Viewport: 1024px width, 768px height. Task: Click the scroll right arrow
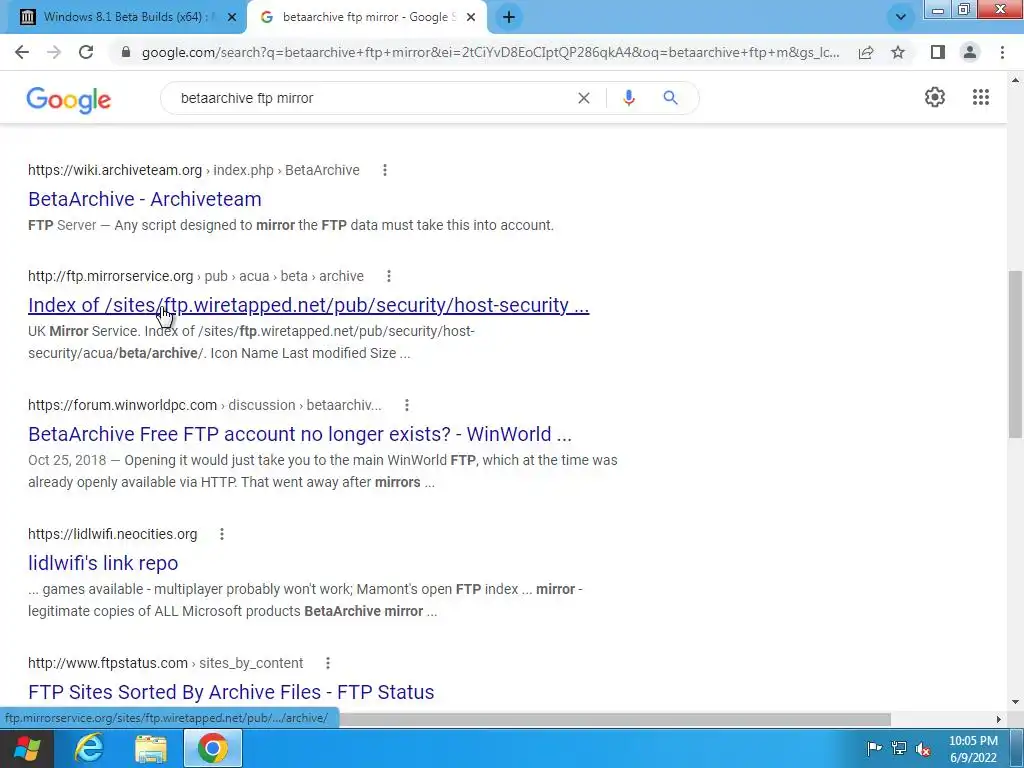pos(999,719)
